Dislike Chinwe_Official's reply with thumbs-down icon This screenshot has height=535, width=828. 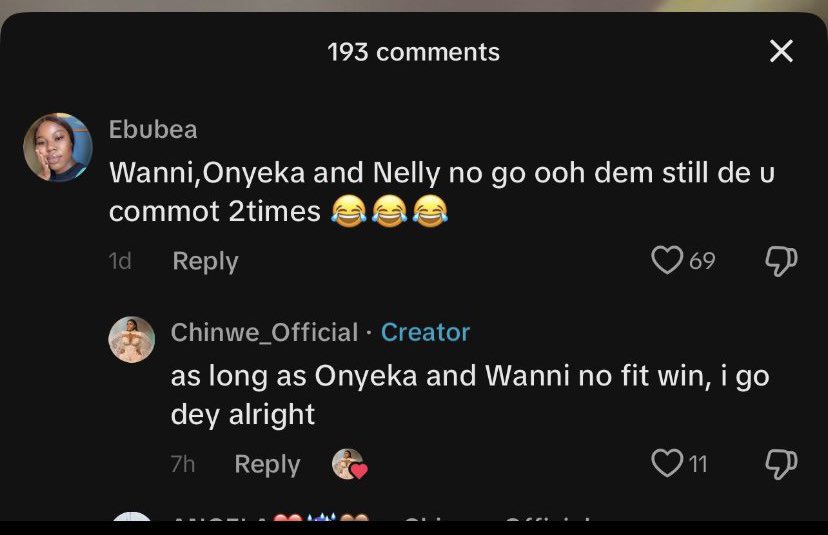point(780,463)
